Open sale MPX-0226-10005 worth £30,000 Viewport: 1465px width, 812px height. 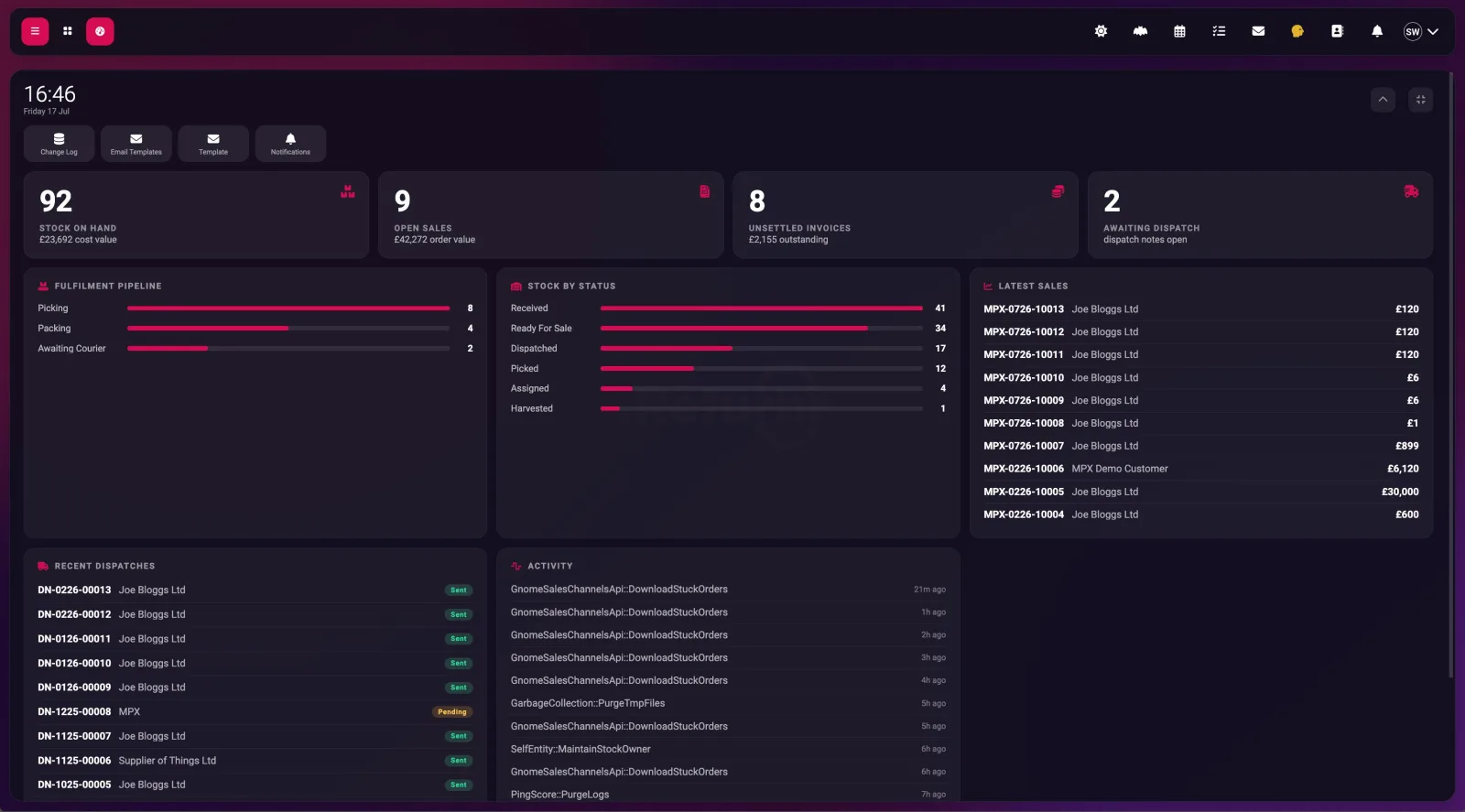click(x=1201, y=492)
